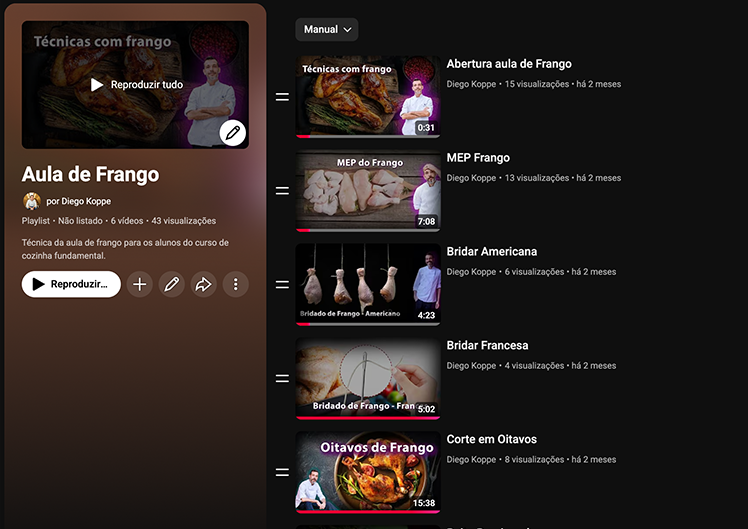Screen dimensions: 748x529
Task: Click por Diego Koppe author link
Action: [79, 201]
